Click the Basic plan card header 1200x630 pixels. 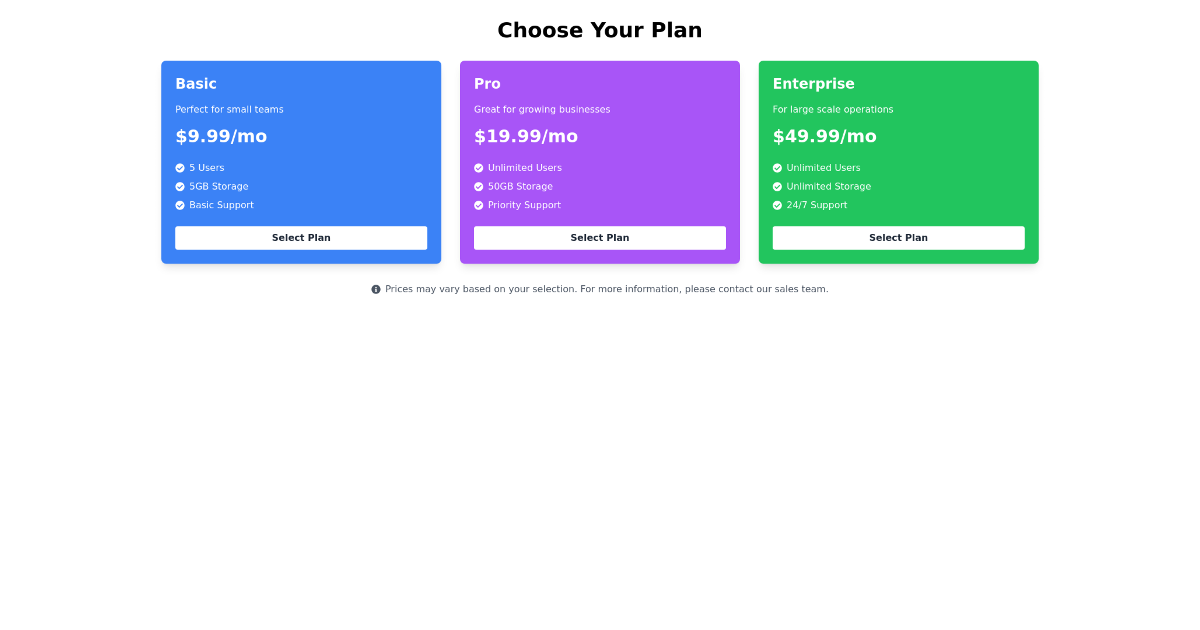tap(196, 84)
